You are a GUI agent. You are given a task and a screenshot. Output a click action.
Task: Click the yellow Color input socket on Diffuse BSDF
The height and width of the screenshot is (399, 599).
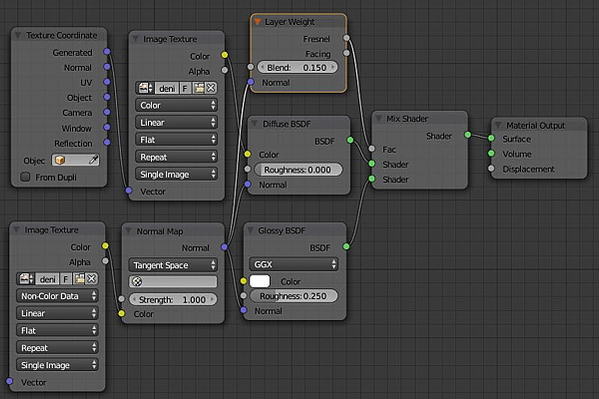point(248,154)
